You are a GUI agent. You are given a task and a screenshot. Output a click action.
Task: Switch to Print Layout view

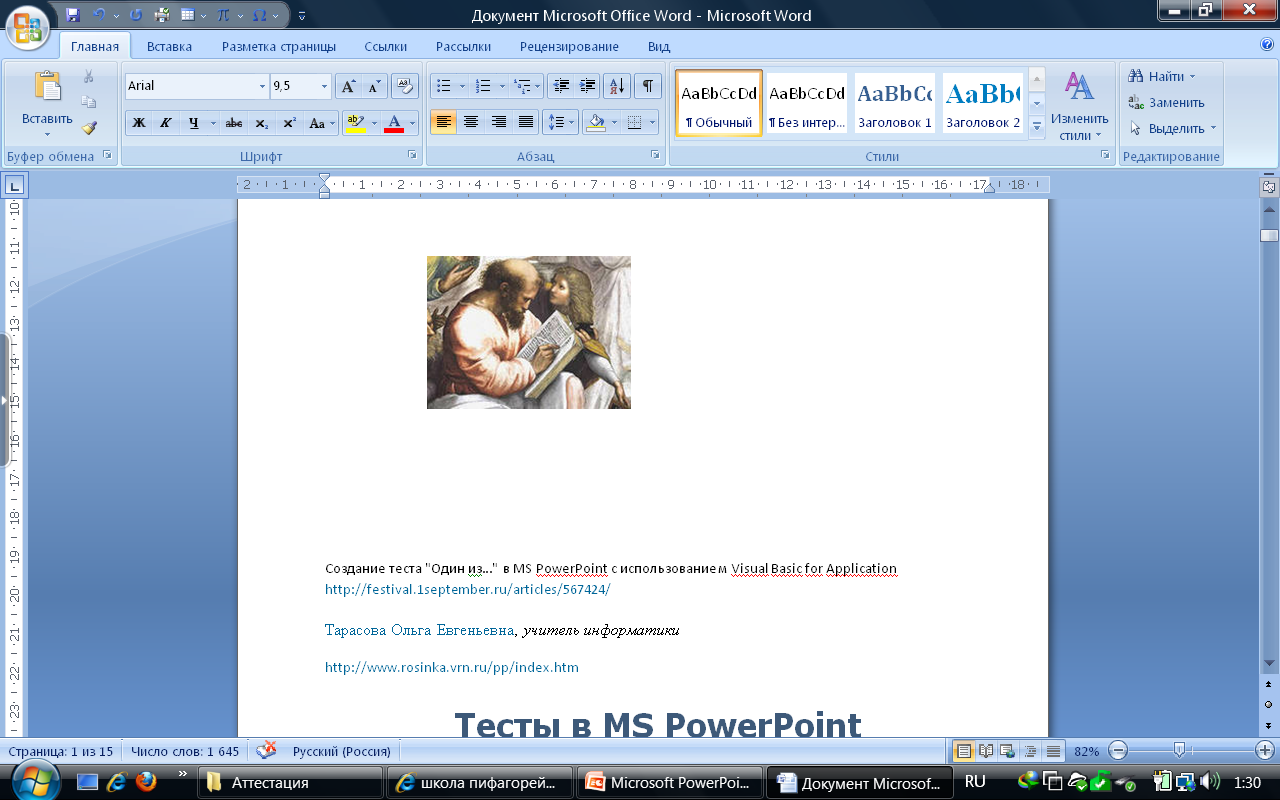[x=964, y=751]
